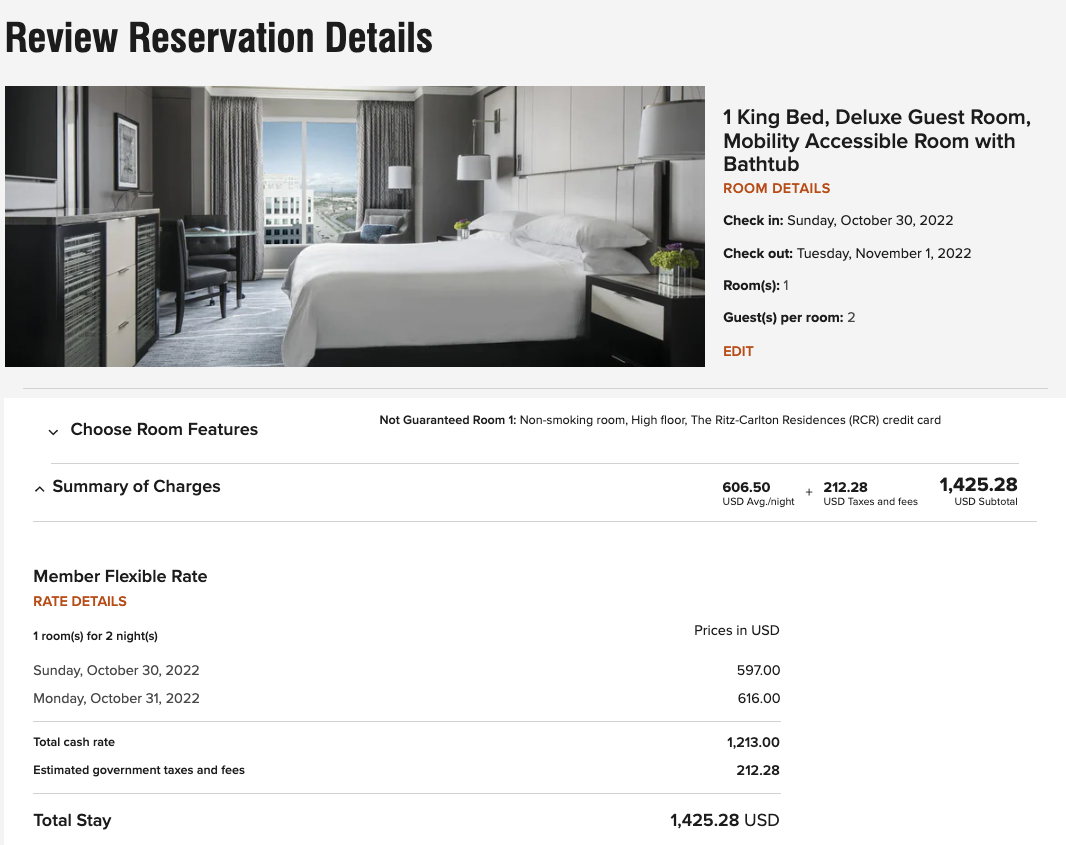Image resolution: width=1066 pixels, height=845 pixels.
Task: Click the Member Flexible Rate heading
Action: click(120, 576)
